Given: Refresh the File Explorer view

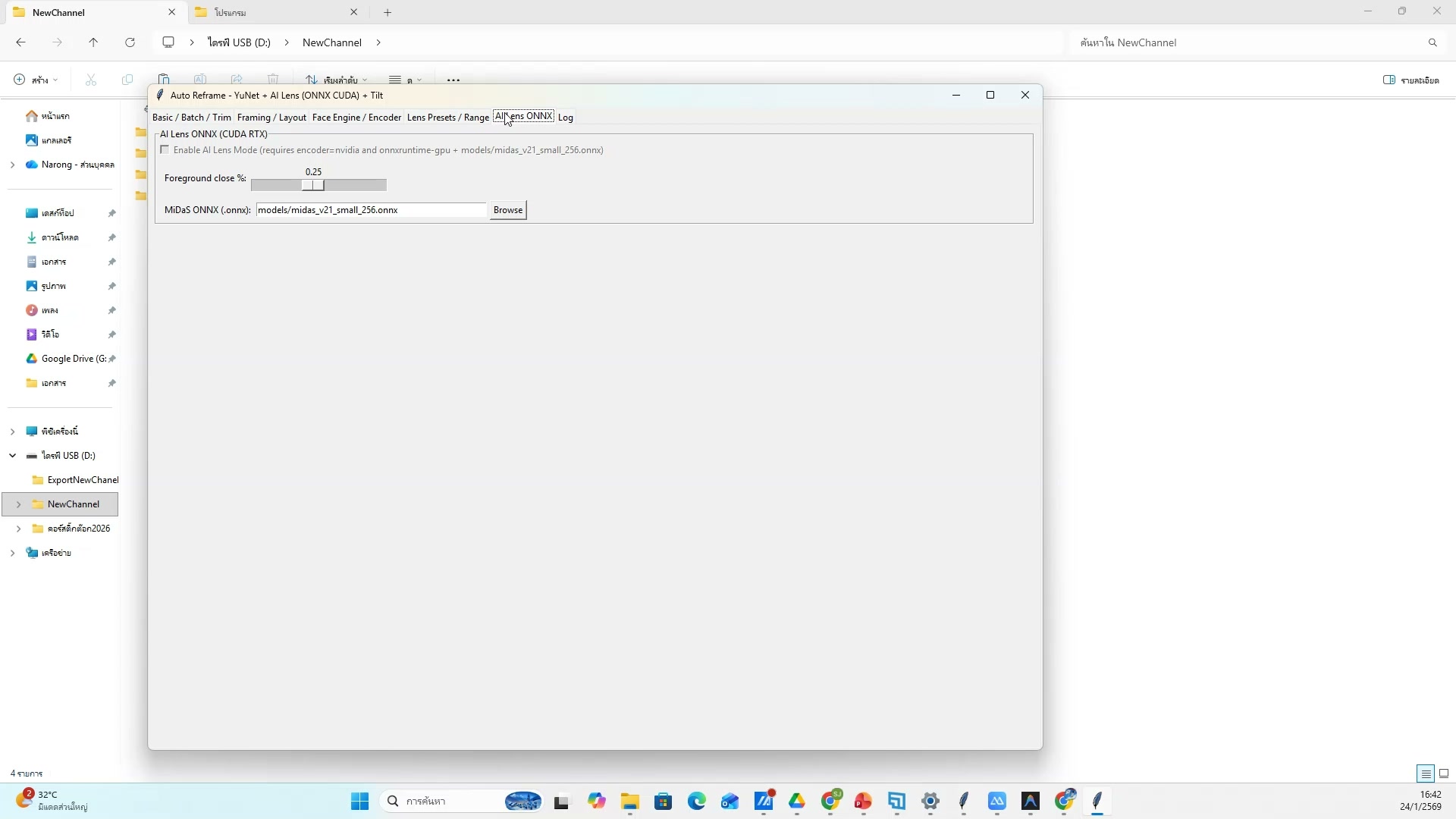Looking at the screenshot, I should pyautogui.click(x=130, y=42).
